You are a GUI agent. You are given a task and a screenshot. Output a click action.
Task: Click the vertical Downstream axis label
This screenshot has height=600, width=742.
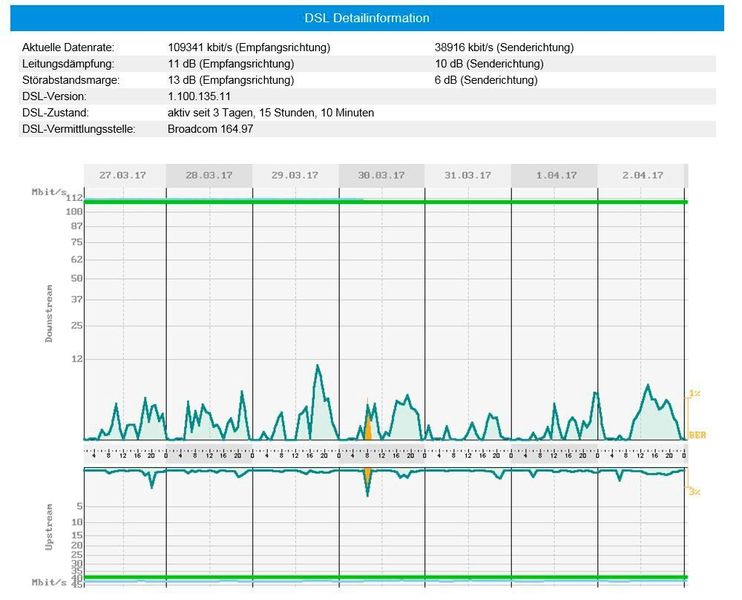pyautogui.click(x=49, y=313)
